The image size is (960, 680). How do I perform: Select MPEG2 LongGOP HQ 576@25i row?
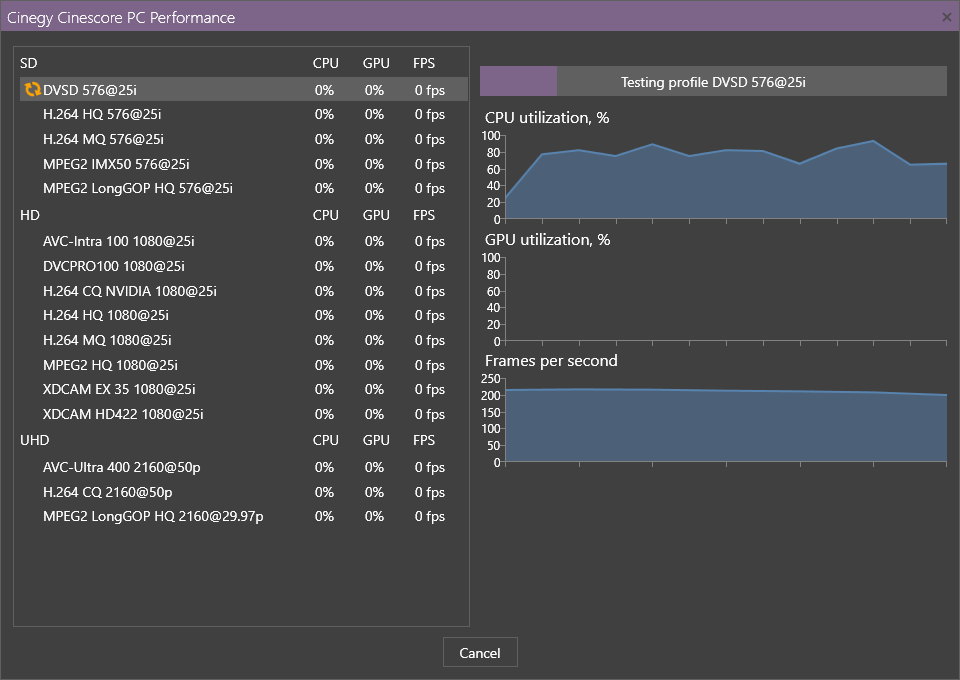pyautogui.click(x=244, y=189)
